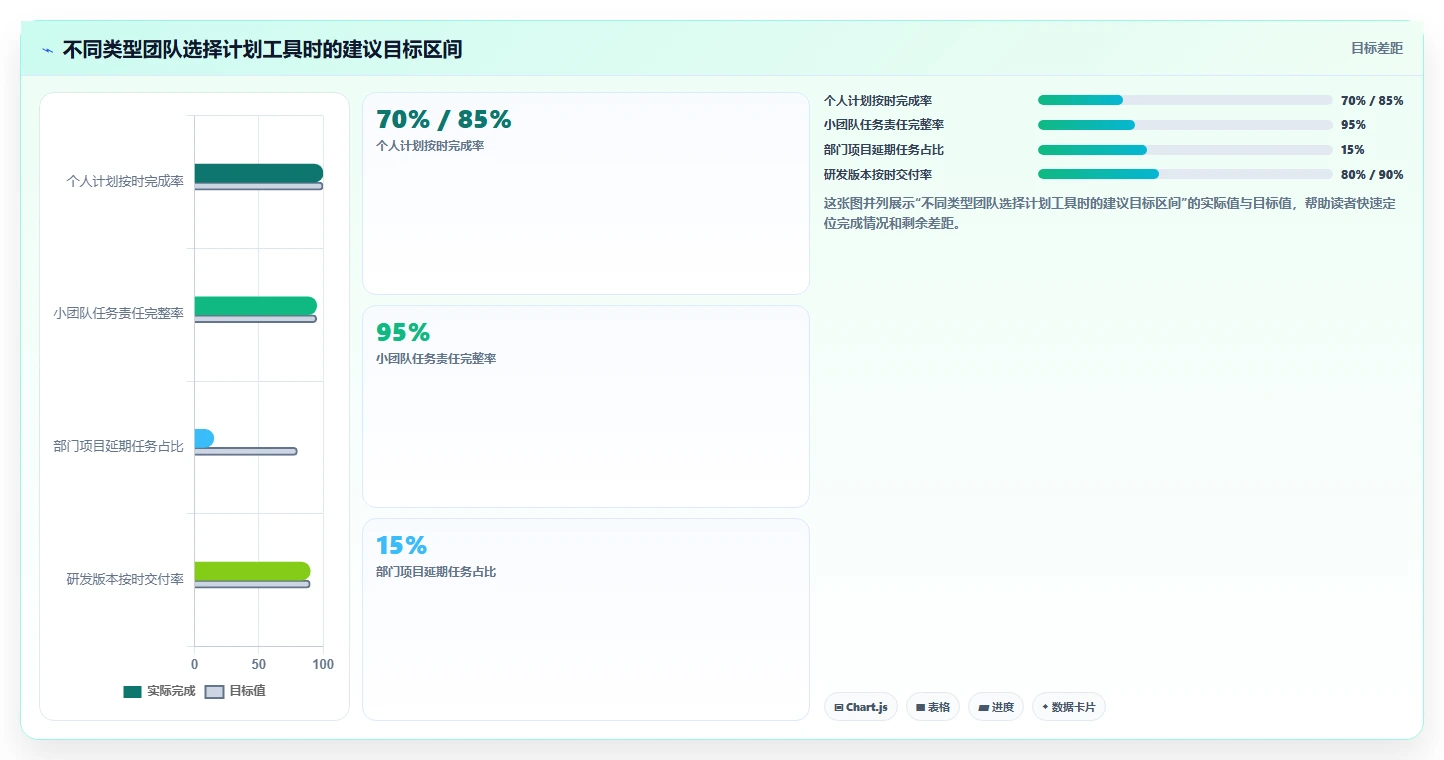Select the 进度 tag chip

tap(996, 707)
